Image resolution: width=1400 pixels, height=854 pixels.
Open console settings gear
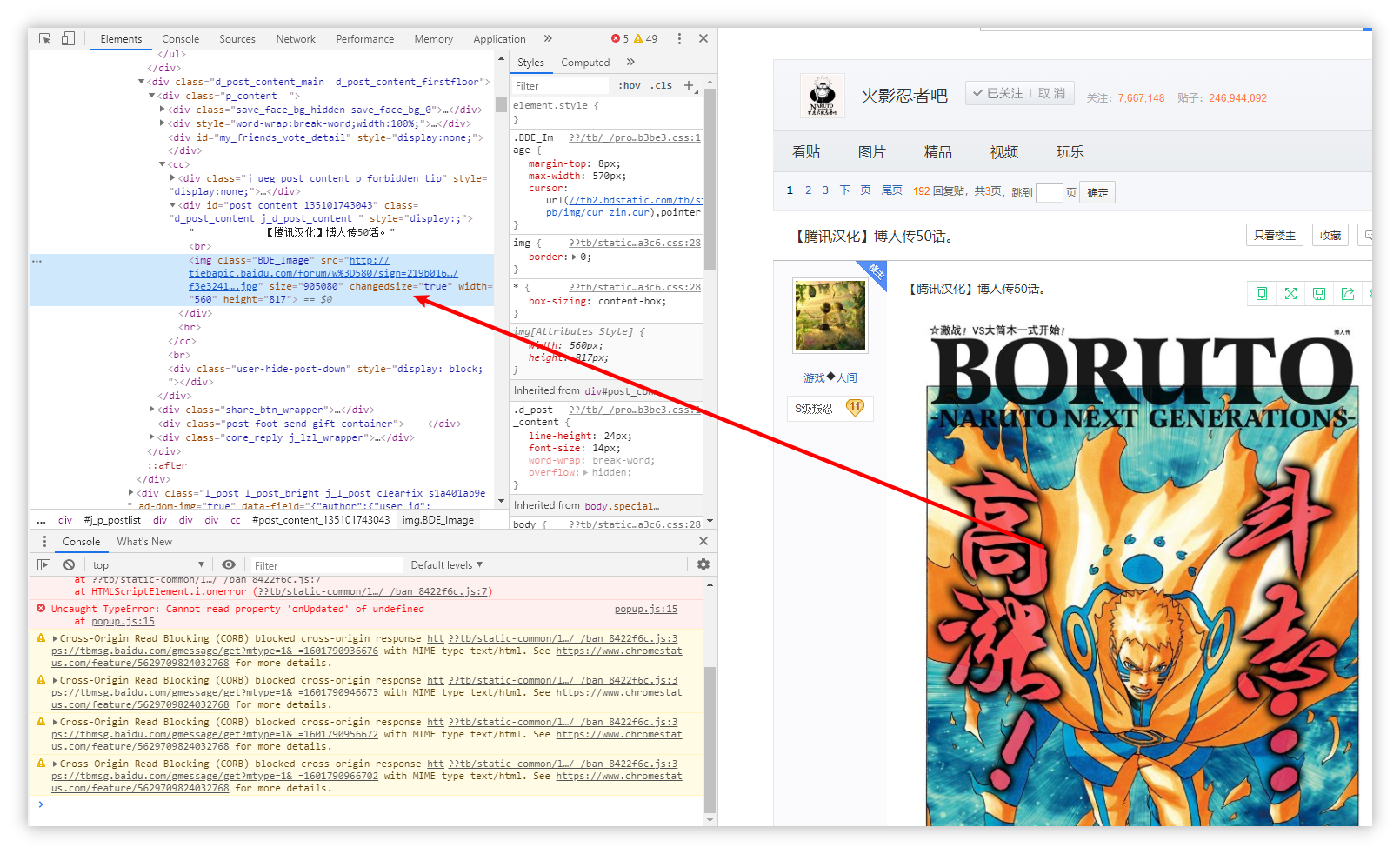pyautogui.click(x=703, y=565)
